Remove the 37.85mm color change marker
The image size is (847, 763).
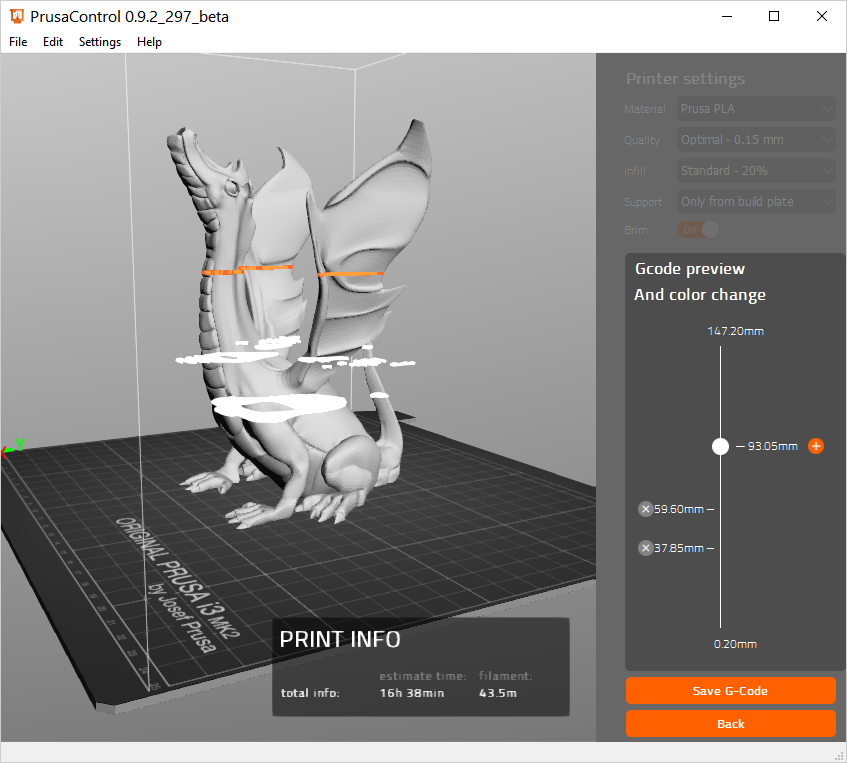pyautogui.click(x=645, y=548)
